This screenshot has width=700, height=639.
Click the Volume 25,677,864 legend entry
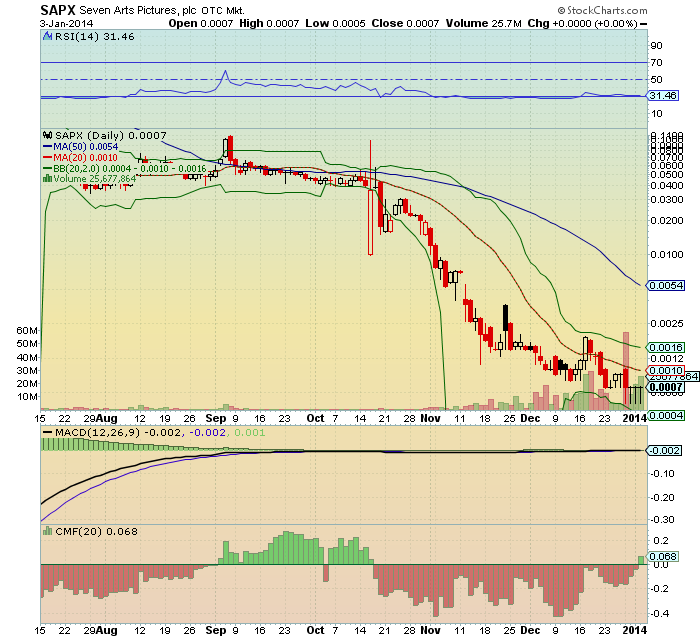click(95, 179)
